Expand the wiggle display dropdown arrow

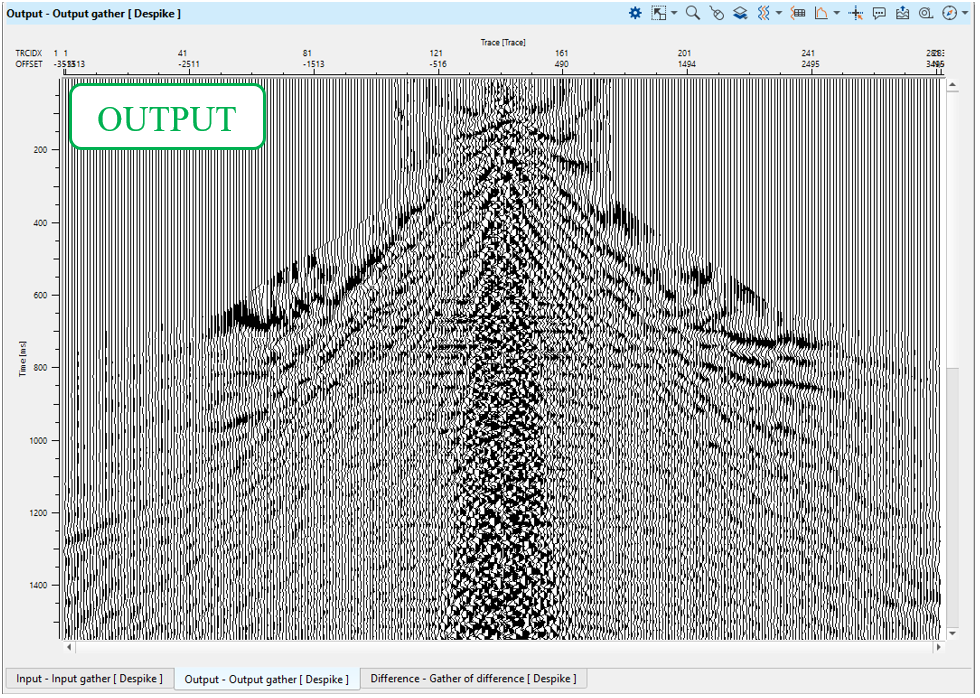click(x=778, y=14)
